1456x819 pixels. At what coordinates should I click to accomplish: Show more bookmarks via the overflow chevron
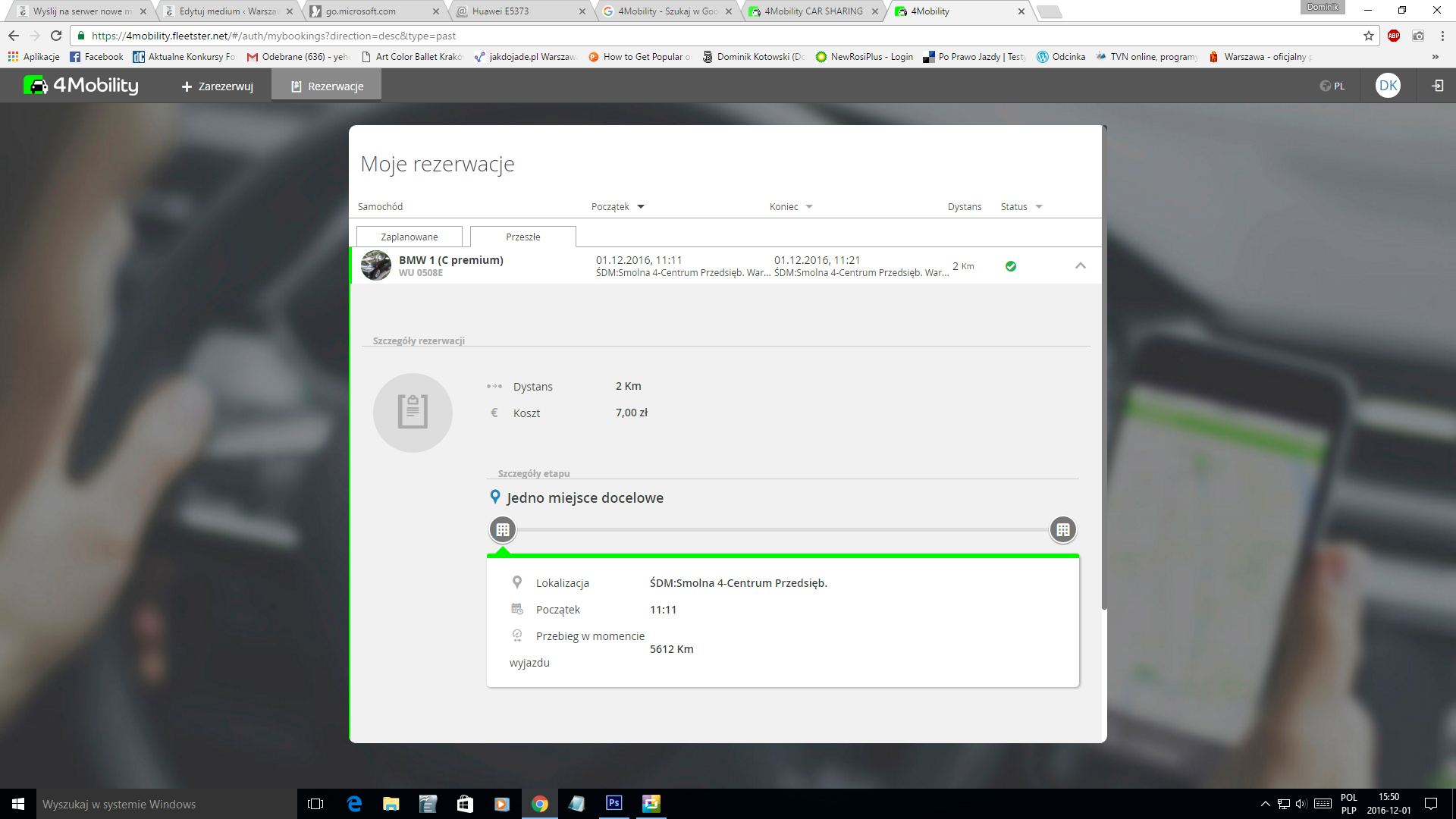coord(1435,57)
